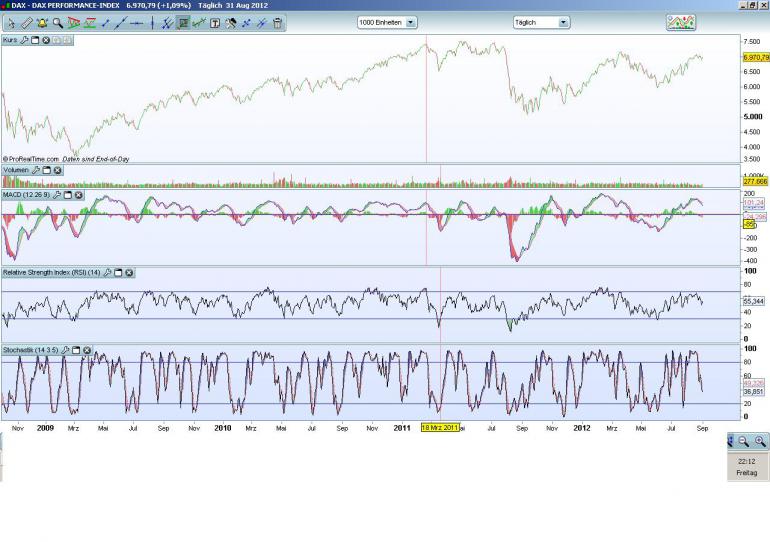
Task: Zoom out with the minus magnifier
Action: (x=744, y=441)
